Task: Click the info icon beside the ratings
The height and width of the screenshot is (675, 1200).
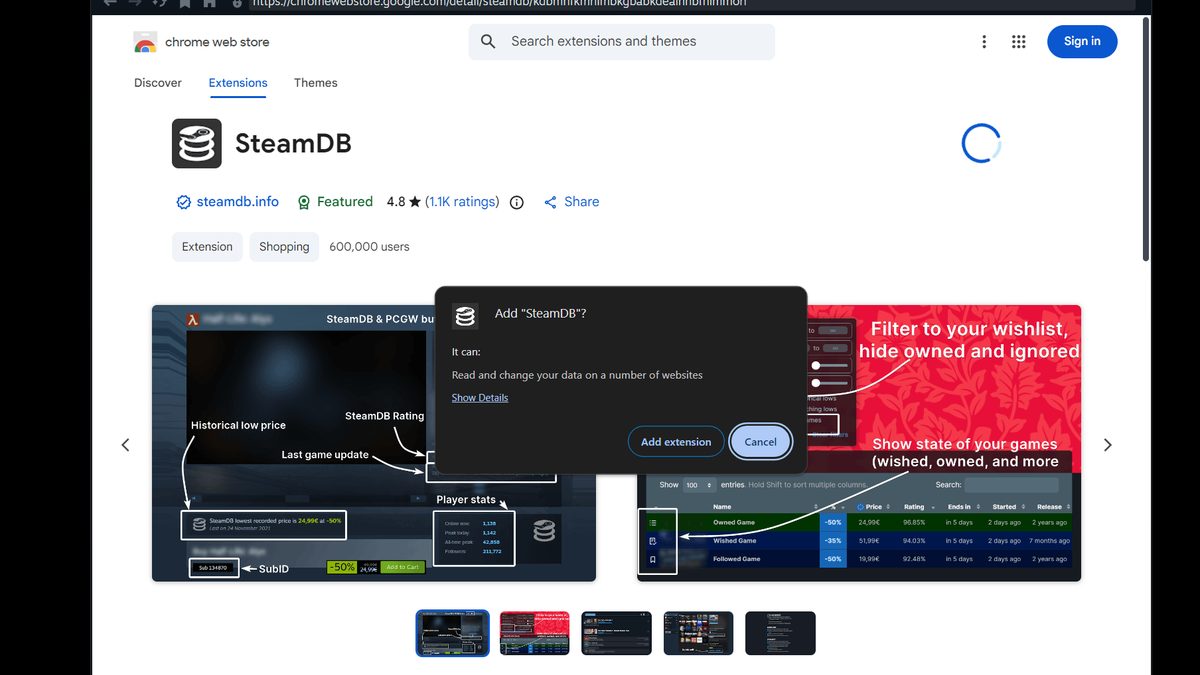Action: point(516,202)
